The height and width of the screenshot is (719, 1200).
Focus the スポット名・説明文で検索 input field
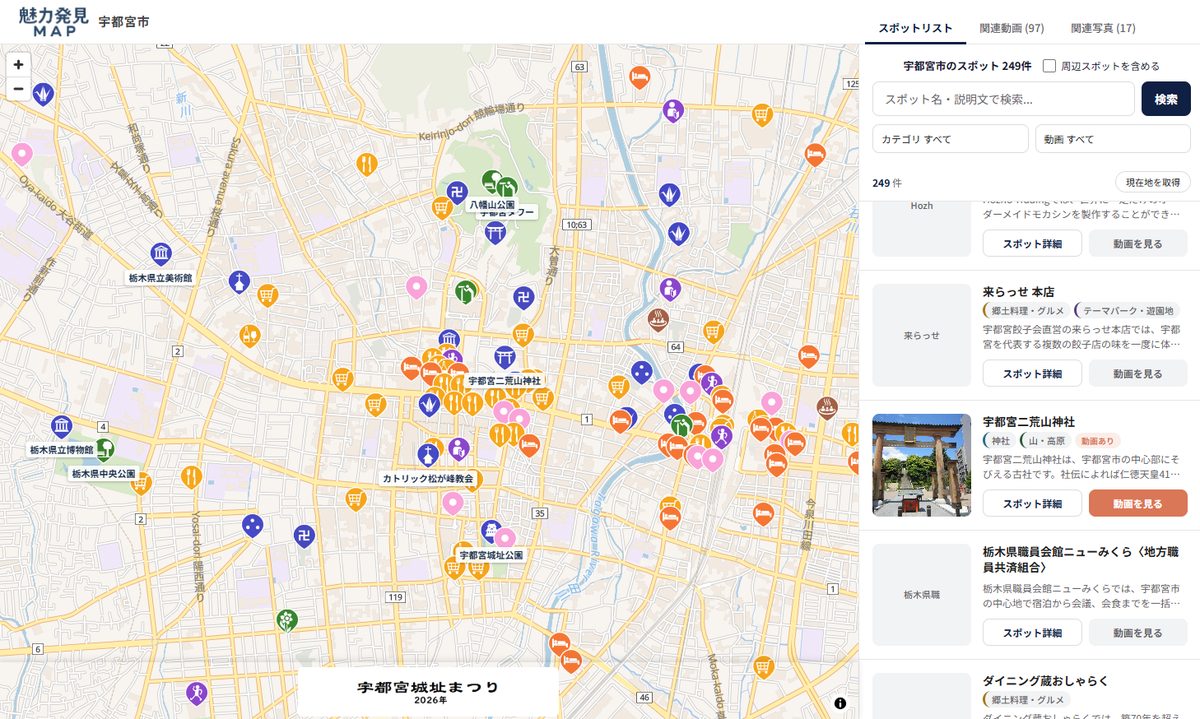1004,99
